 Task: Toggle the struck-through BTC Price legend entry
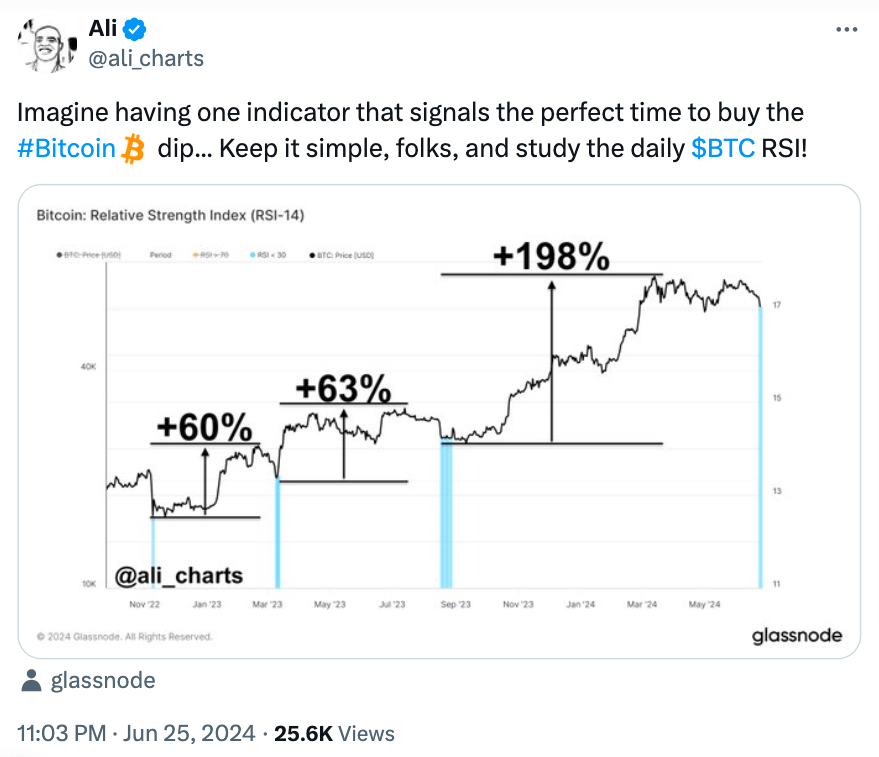(89, 255)
